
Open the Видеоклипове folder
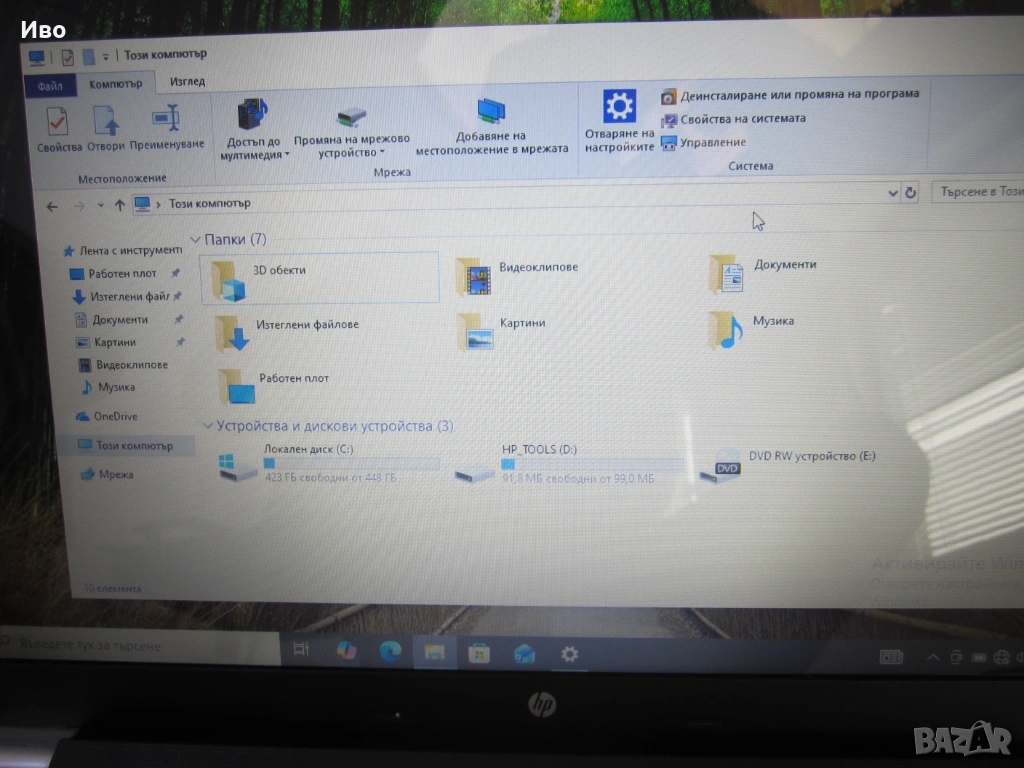[x=475, y=277]
